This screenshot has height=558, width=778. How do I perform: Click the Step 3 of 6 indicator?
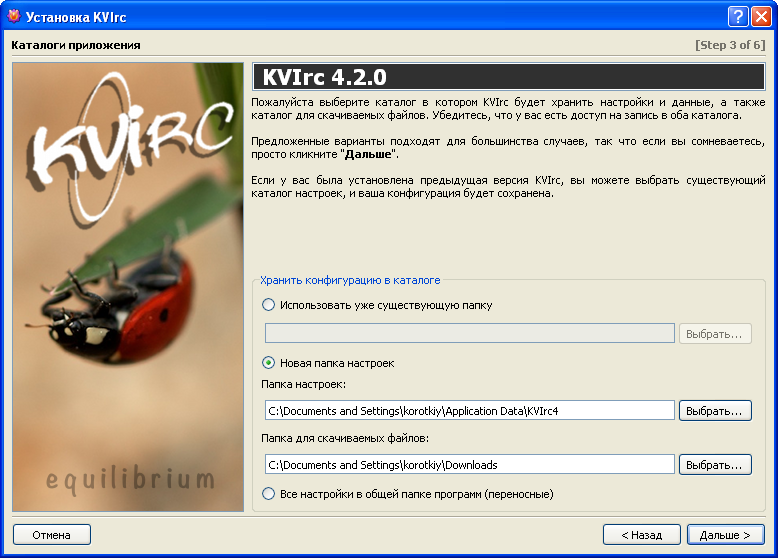coord(729,45)
